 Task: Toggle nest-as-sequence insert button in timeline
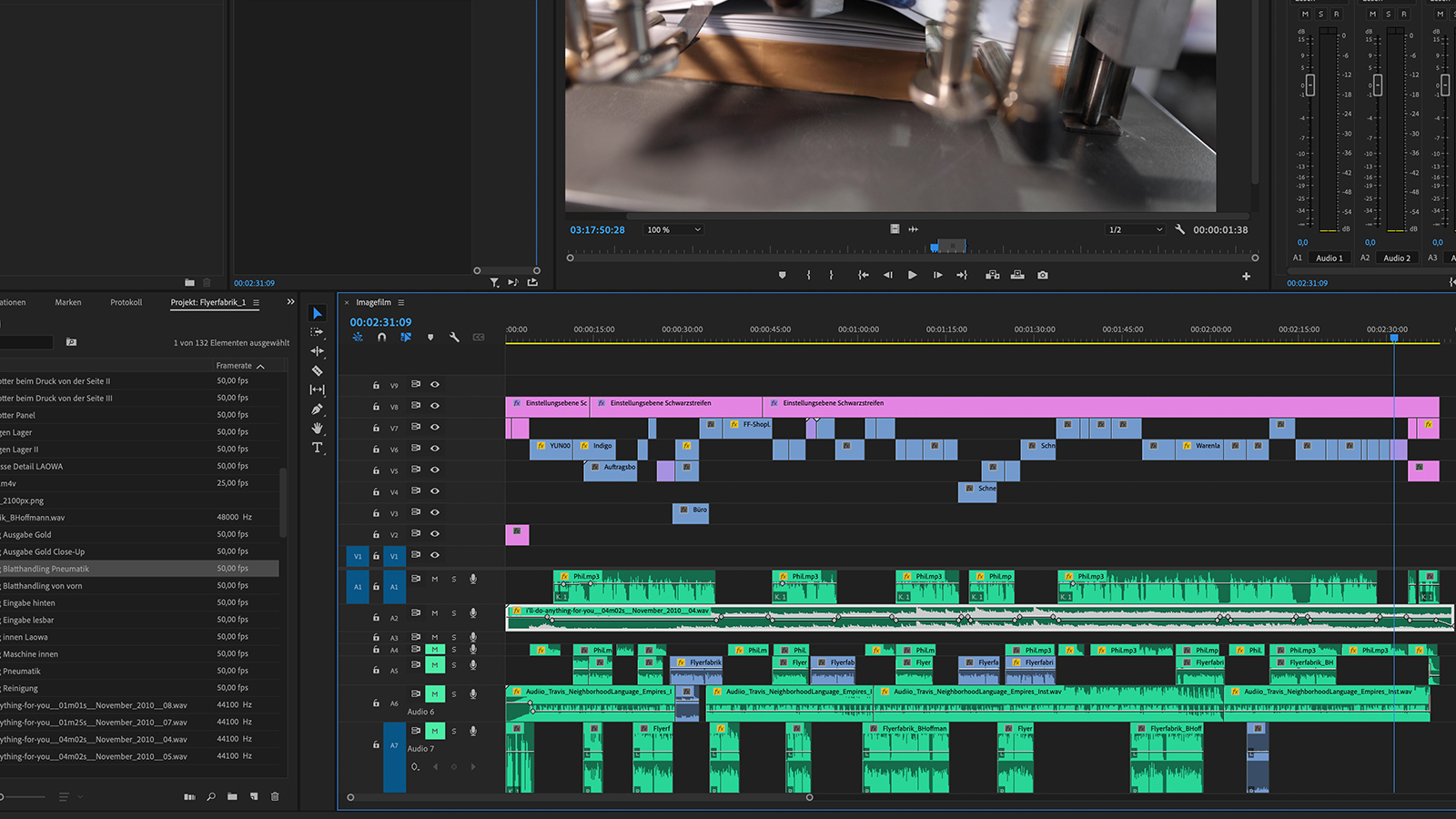358,337
